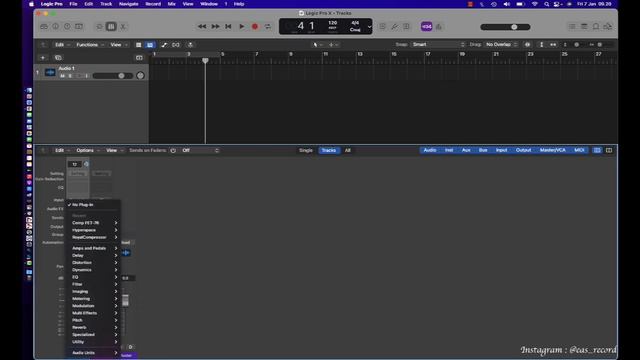The height and width of the screenshot is (360, 640).
Task: Toggle the purple count-in 1234 button
Action: [427, 27]
